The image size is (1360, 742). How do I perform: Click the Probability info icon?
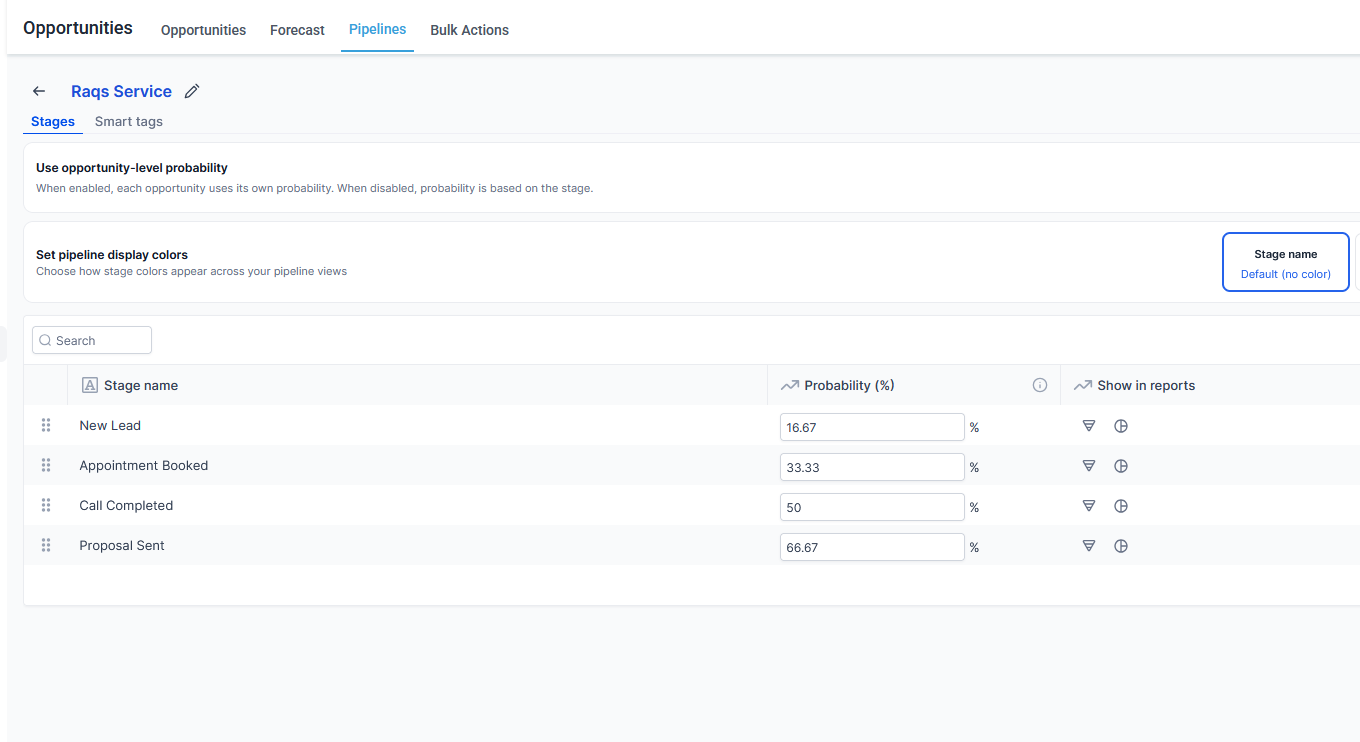(1040, 385)
